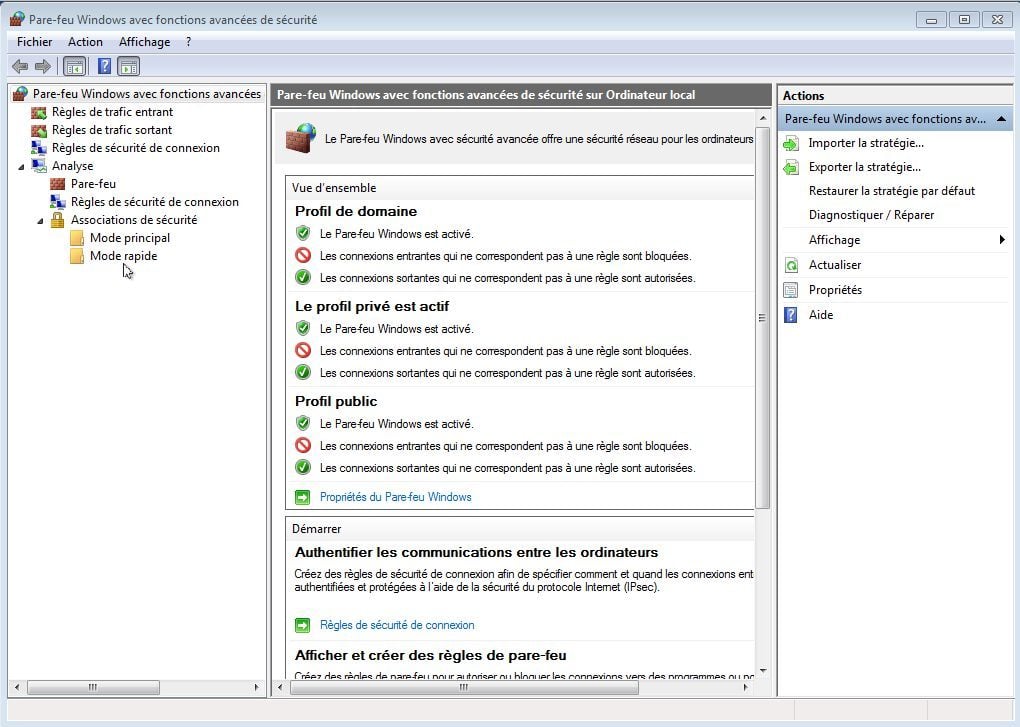Toggle the console tree pane icon
This screenshot has height=727, width=1020.
point(74,66)
